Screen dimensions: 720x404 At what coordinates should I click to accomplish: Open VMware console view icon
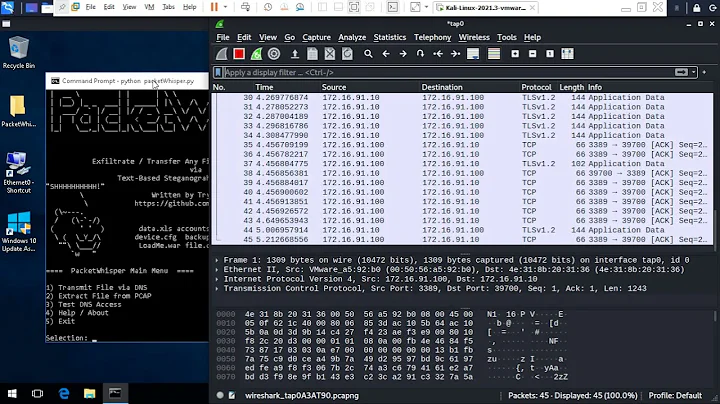click(x=393, y=7)
